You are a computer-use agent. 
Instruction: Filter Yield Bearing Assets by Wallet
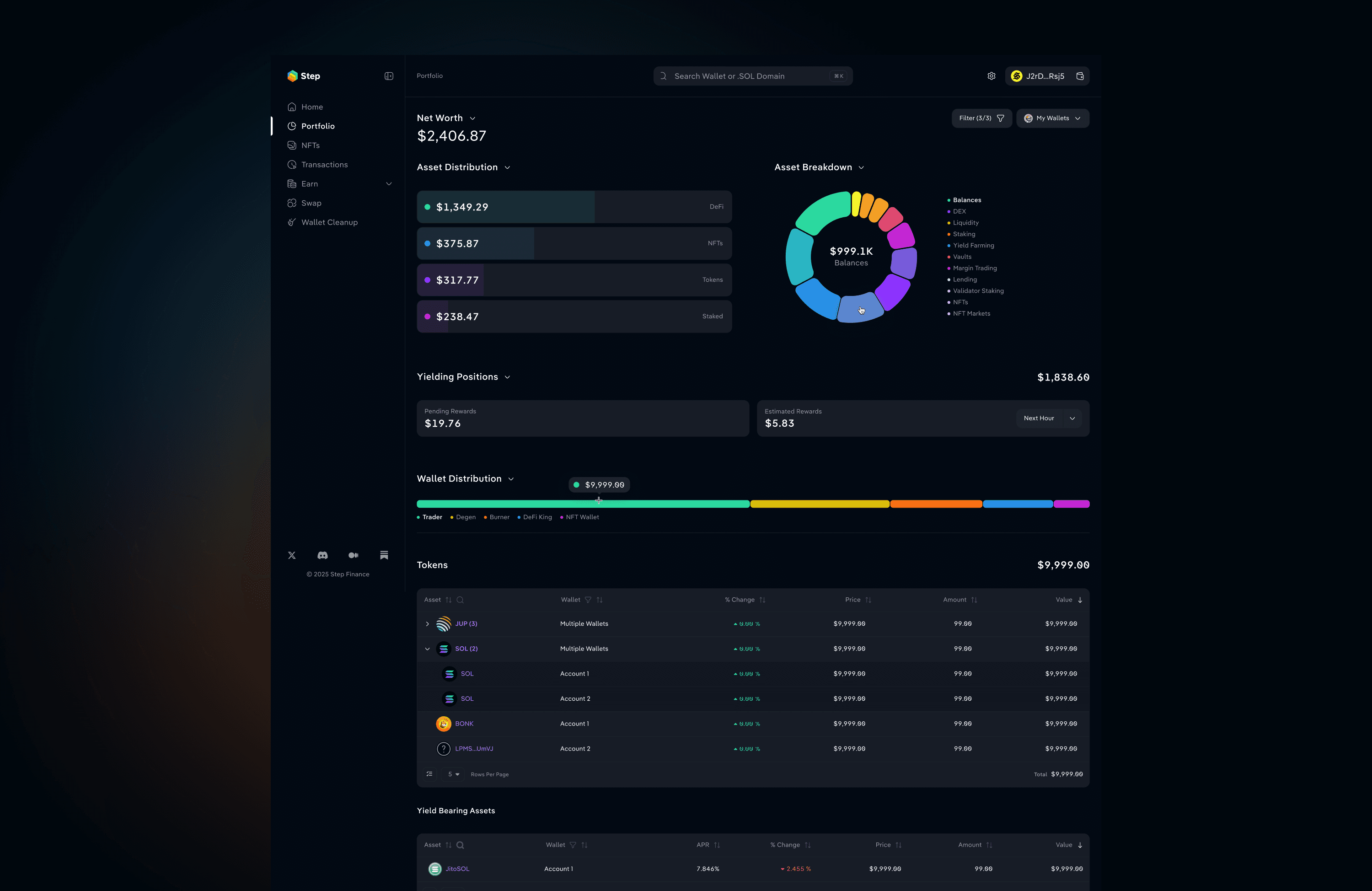pos(573,845)
